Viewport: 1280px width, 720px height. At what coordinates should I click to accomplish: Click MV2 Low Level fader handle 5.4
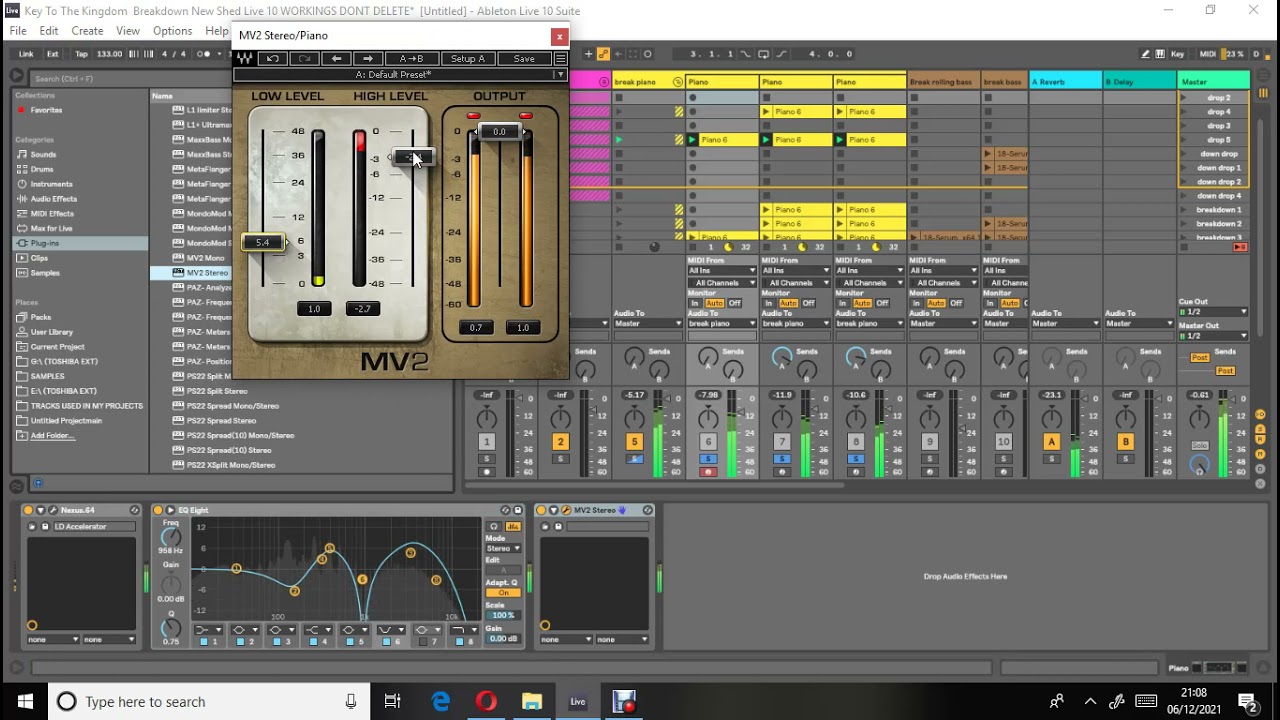263,242
